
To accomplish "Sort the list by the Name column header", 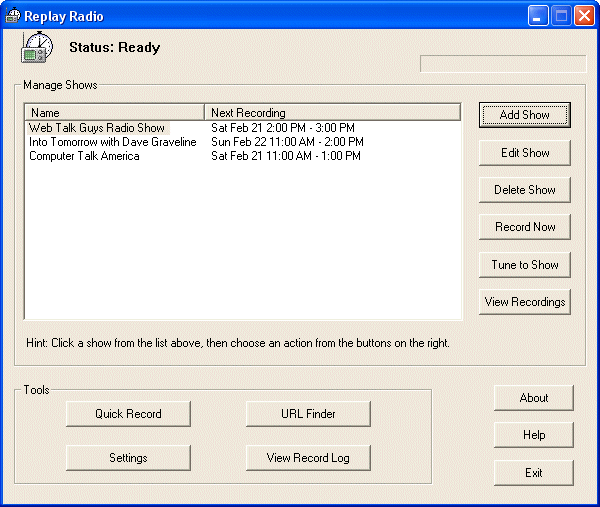I will (114, 112).
